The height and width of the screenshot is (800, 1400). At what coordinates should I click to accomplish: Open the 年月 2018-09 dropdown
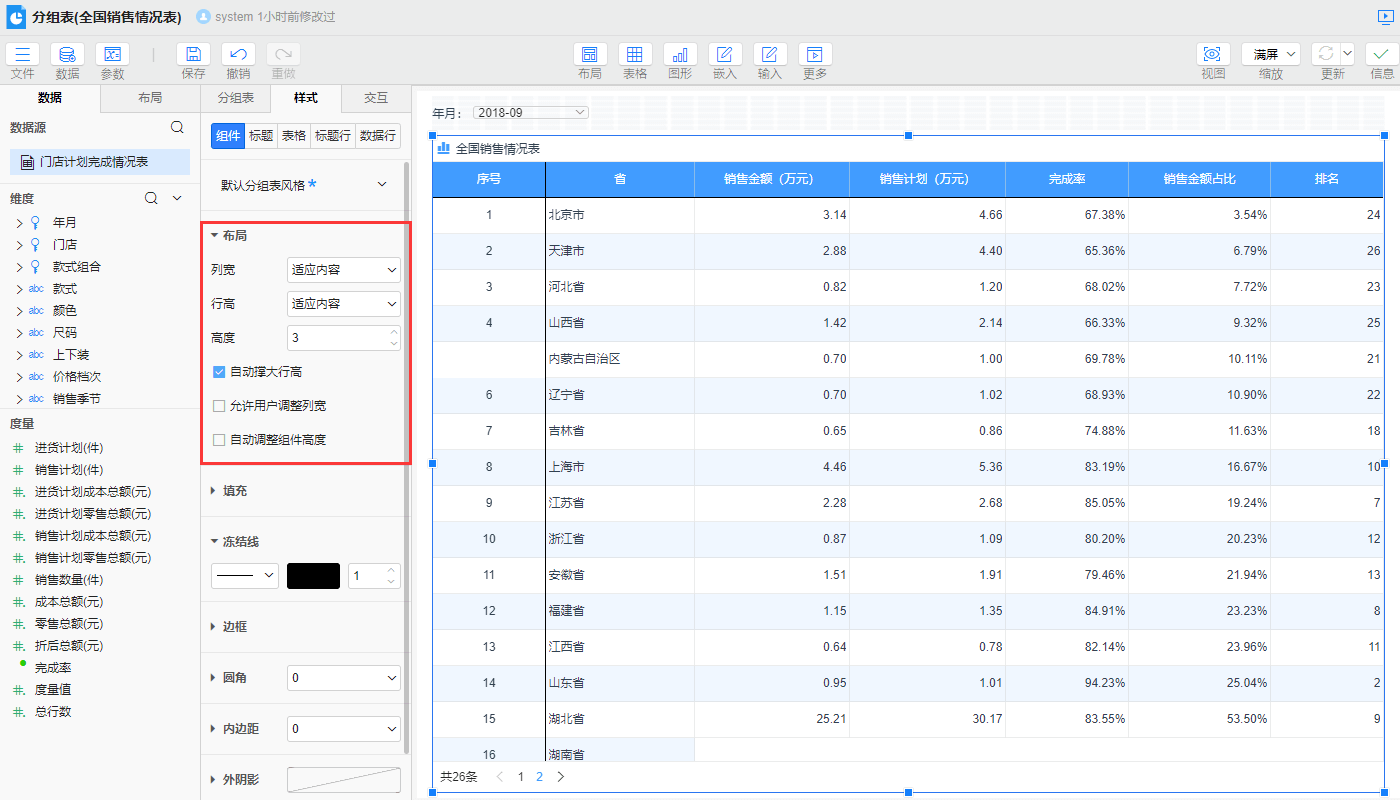pos(531,113)
